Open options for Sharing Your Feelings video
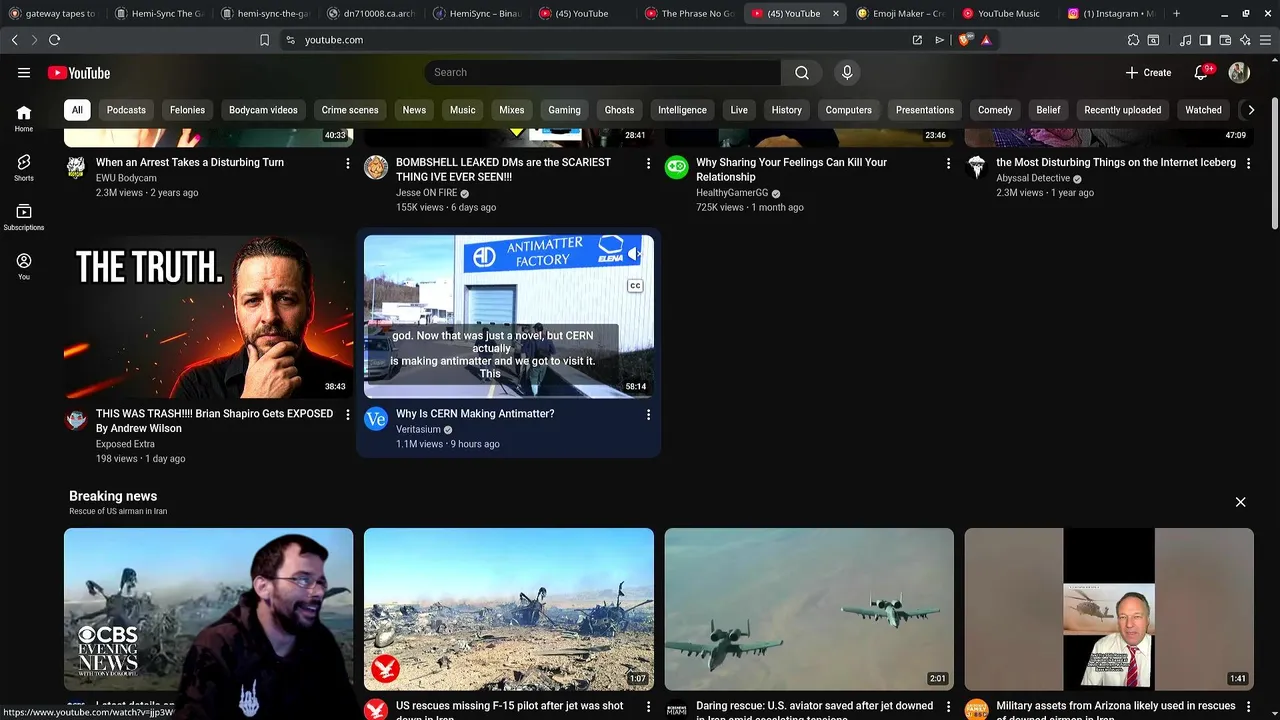 pyautogui.click(x=948, y=163)
